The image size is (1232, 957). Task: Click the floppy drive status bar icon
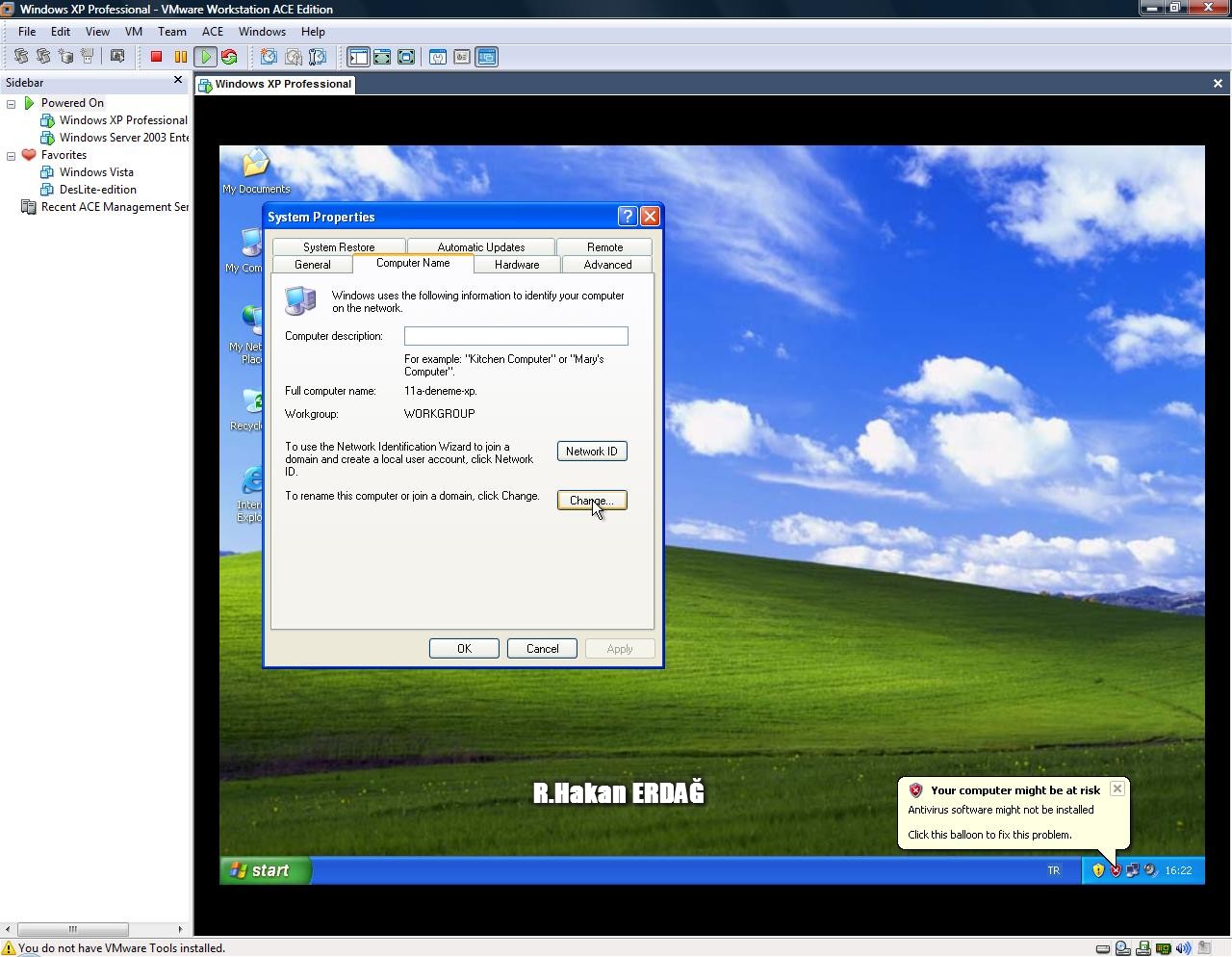(x=1143, y=948)
